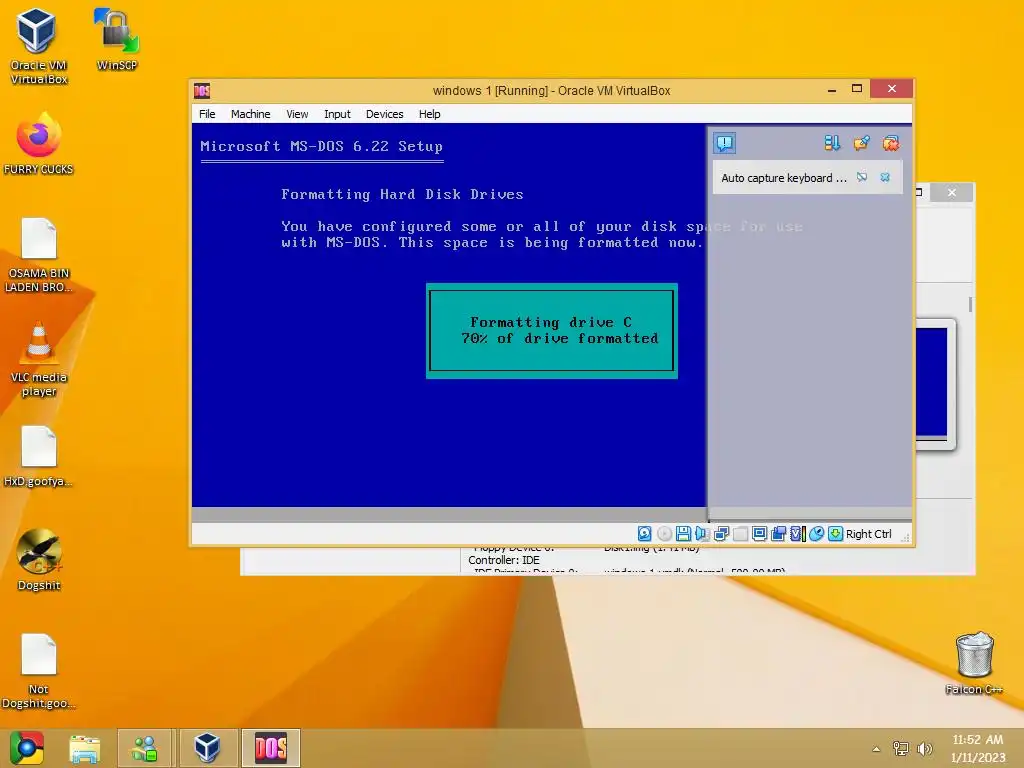
Task: Click the Formatting drive C progress box
Action: click(552, 330)
